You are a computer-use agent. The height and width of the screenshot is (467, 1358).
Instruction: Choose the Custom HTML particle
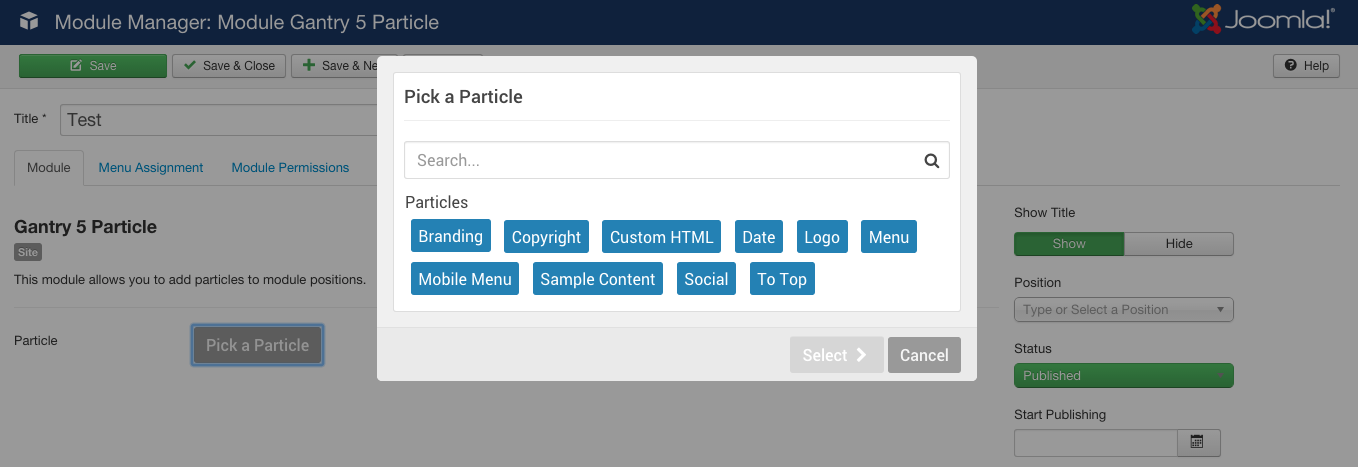[662, 237]
